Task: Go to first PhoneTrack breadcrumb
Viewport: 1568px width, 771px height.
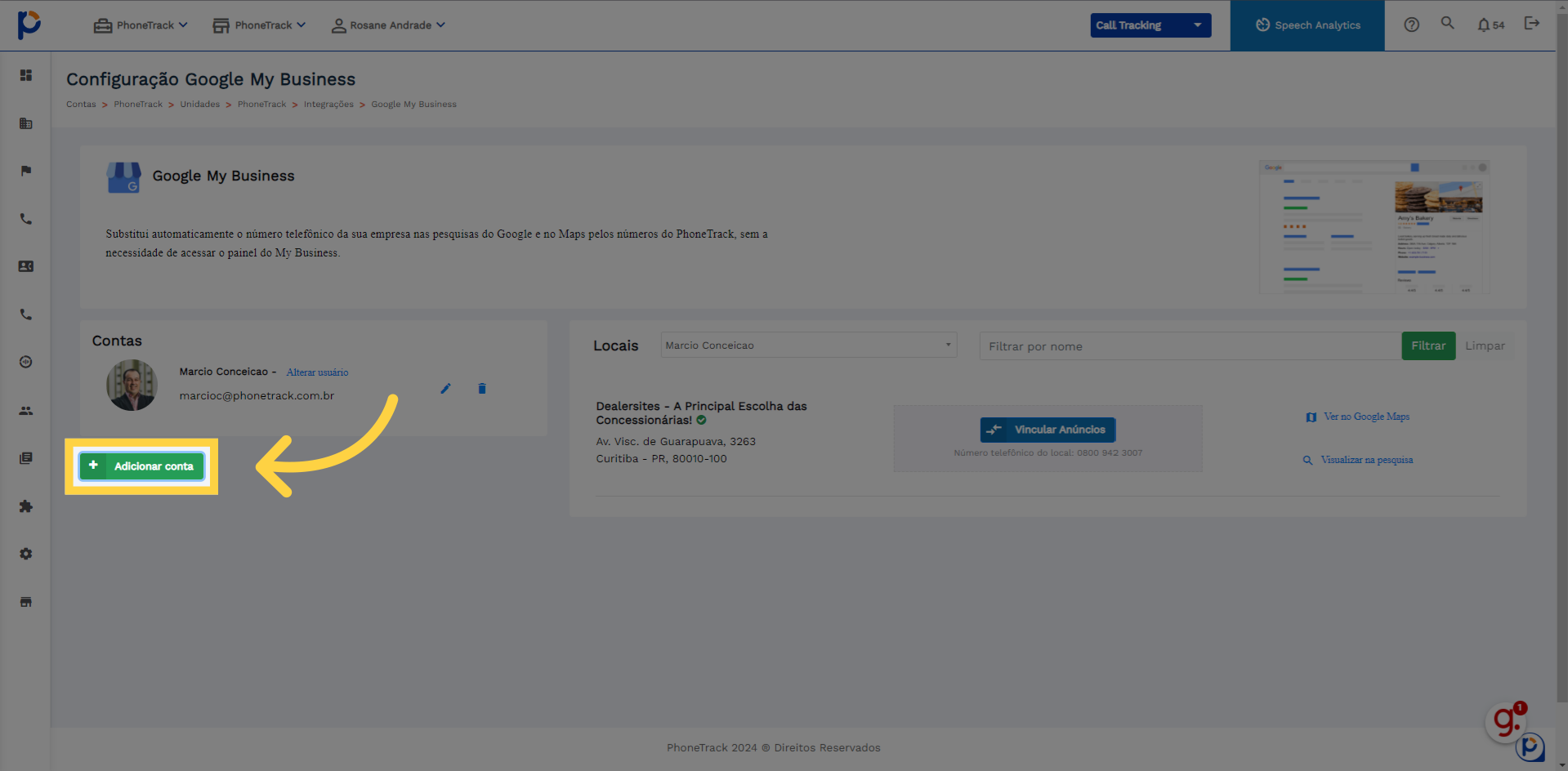Action: pos(138,105)
